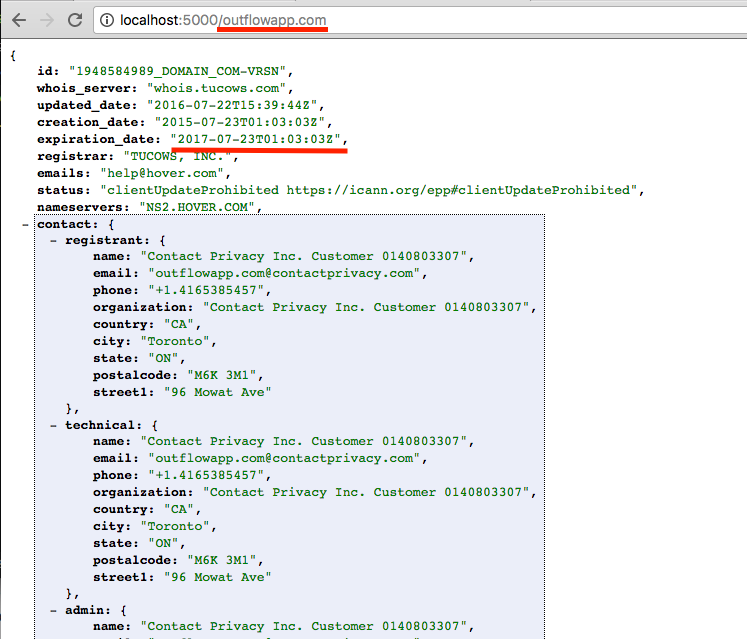Focus the address bar URL field
The width and height of the screenshot is (747, 639).
420,20
